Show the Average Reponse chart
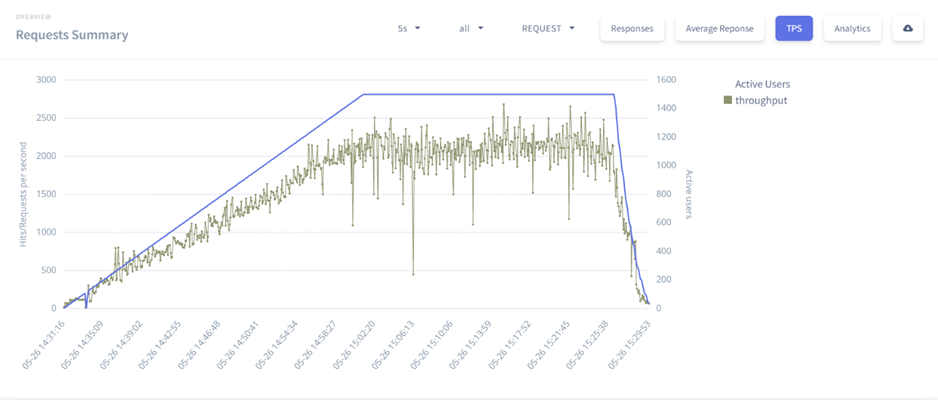The image size is (938, 400). pyautogui.click(x=720, y=29)
